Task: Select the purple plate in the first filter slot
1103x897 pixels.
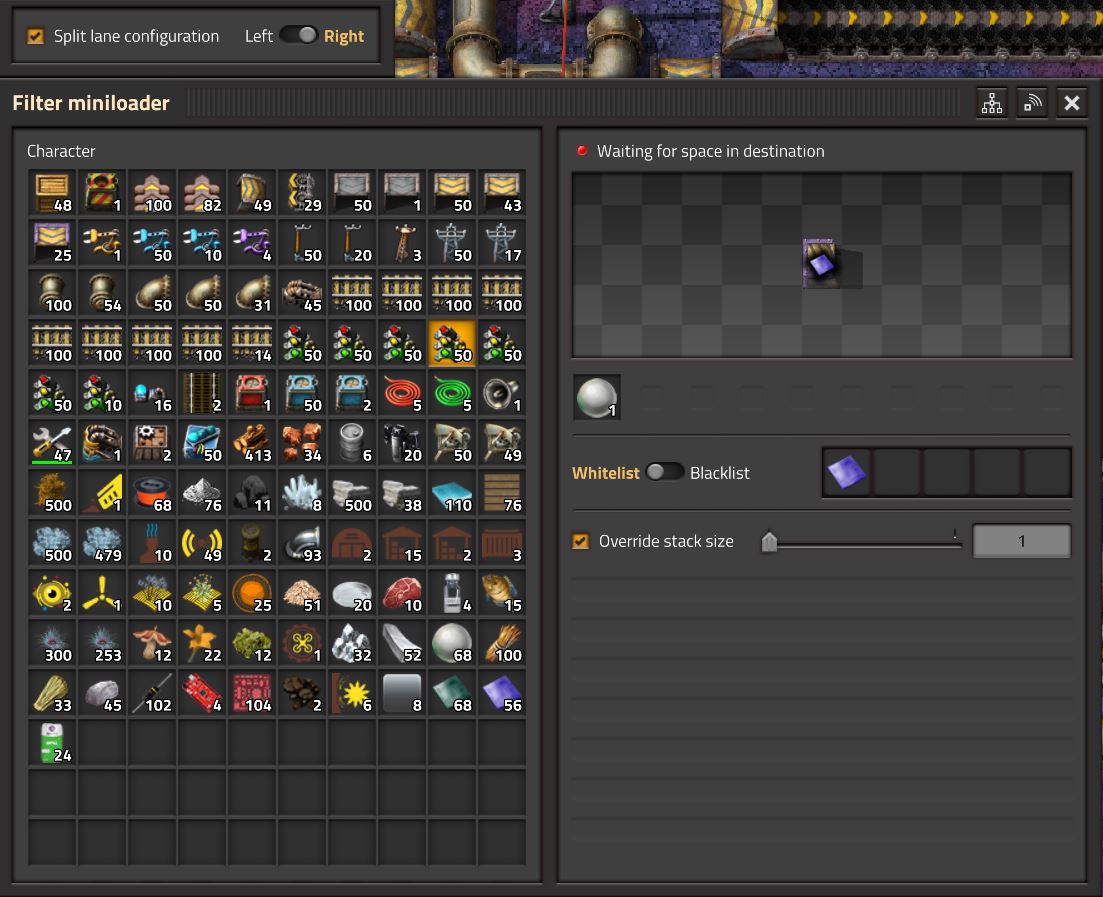Action: (847, 472)
